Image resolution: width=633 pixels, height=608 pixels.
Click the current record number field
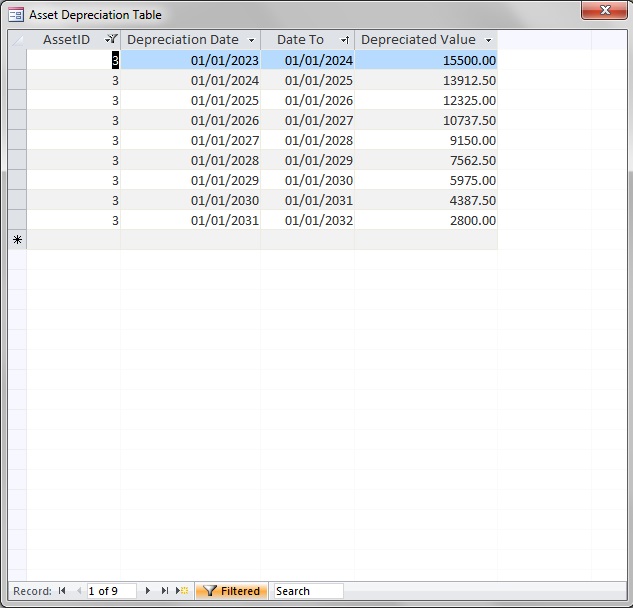[x=110, y=591]
